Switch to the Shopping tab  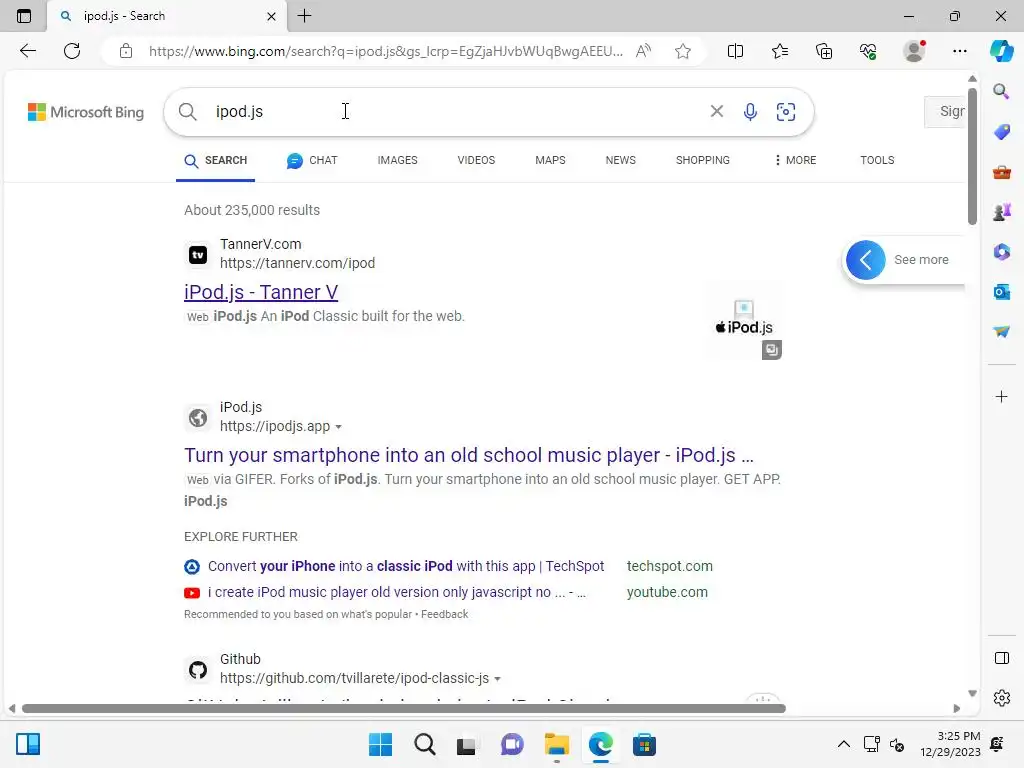point(703,160)
